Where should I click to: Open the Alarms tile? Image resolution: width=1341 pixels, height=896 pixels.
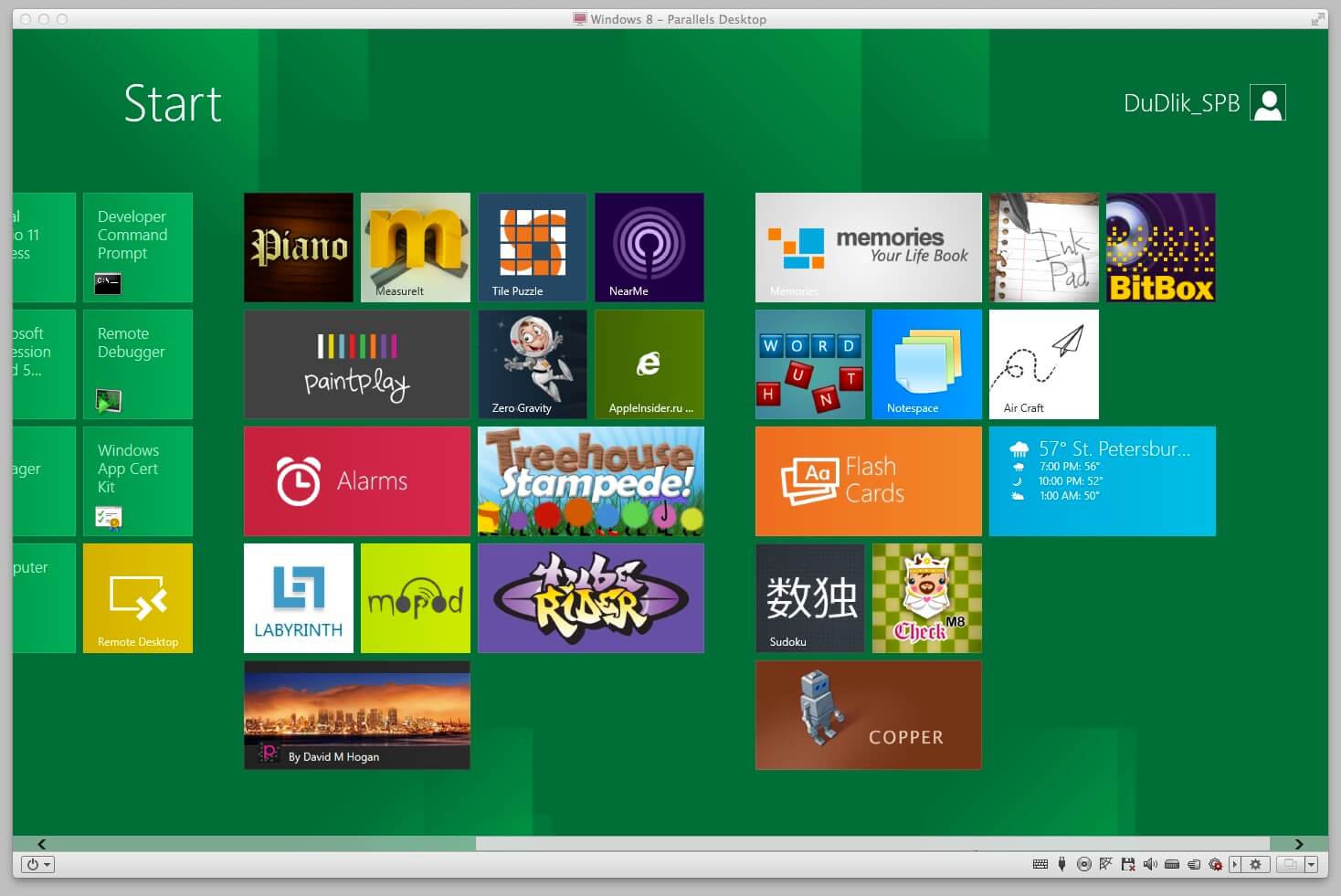click(357, 481)
